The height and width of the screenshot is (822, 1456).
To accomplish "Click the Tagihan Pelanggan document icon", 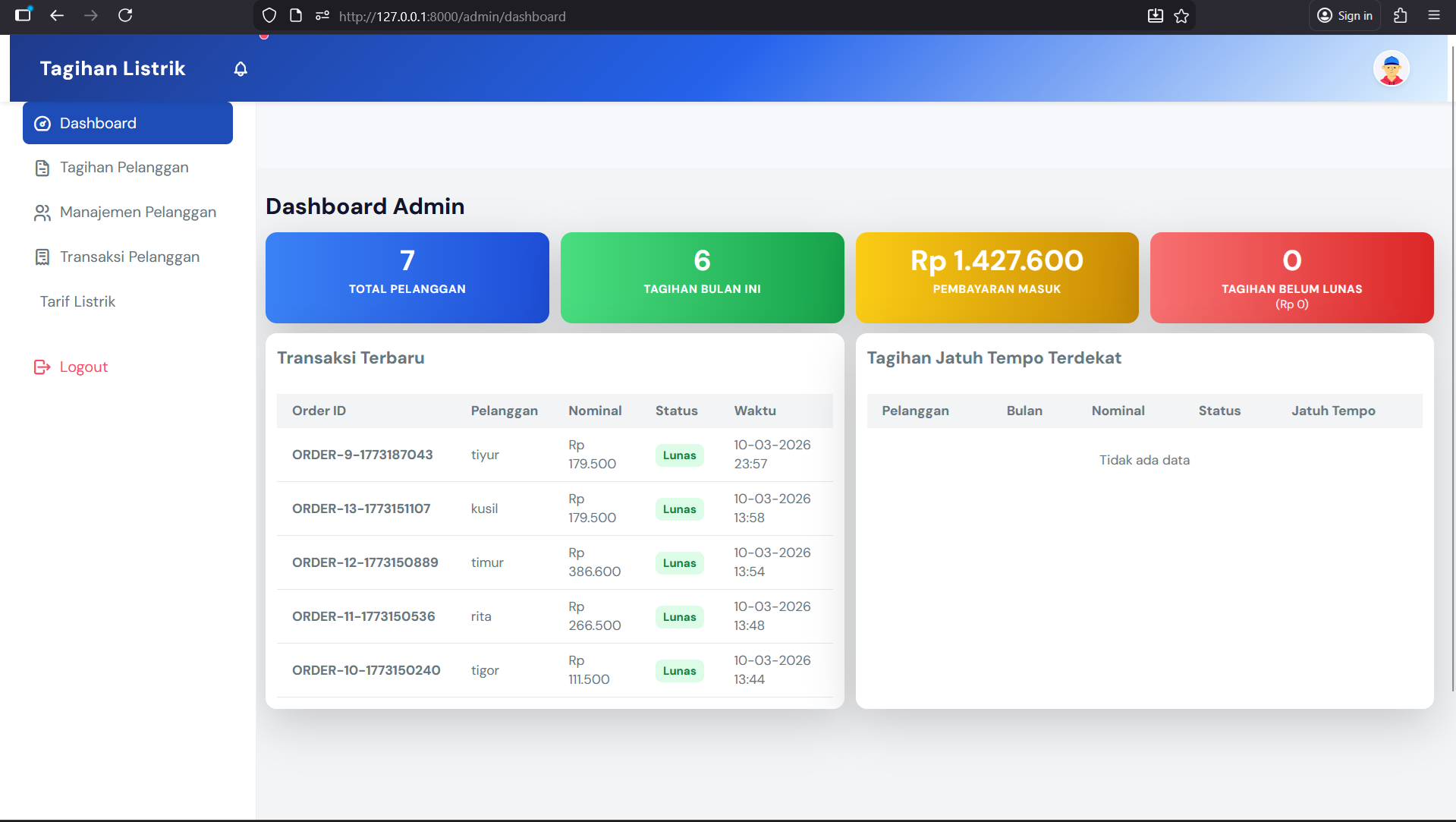I will (x=42, y=168).
